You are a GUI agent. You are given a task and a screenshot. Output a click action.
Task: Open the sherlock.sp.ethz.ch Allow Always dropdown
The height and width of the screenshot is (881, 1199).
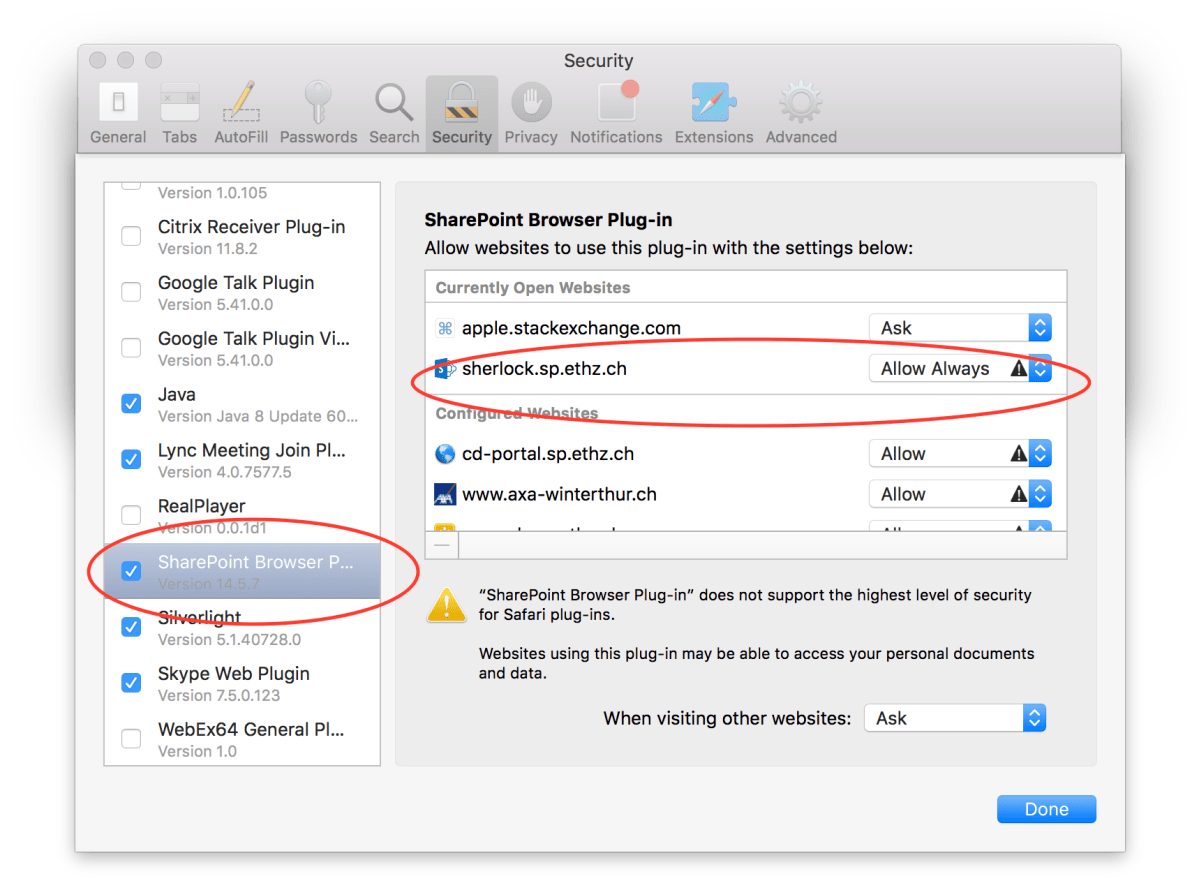960,369
